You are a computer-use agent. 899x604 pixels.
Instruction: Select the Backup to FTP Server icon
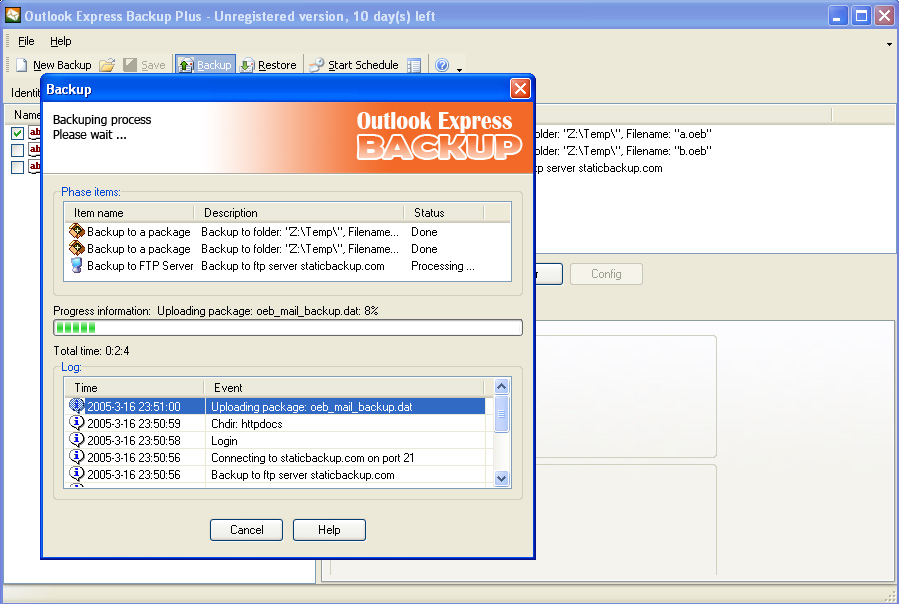pyautogui.click(x=76, y=265)
